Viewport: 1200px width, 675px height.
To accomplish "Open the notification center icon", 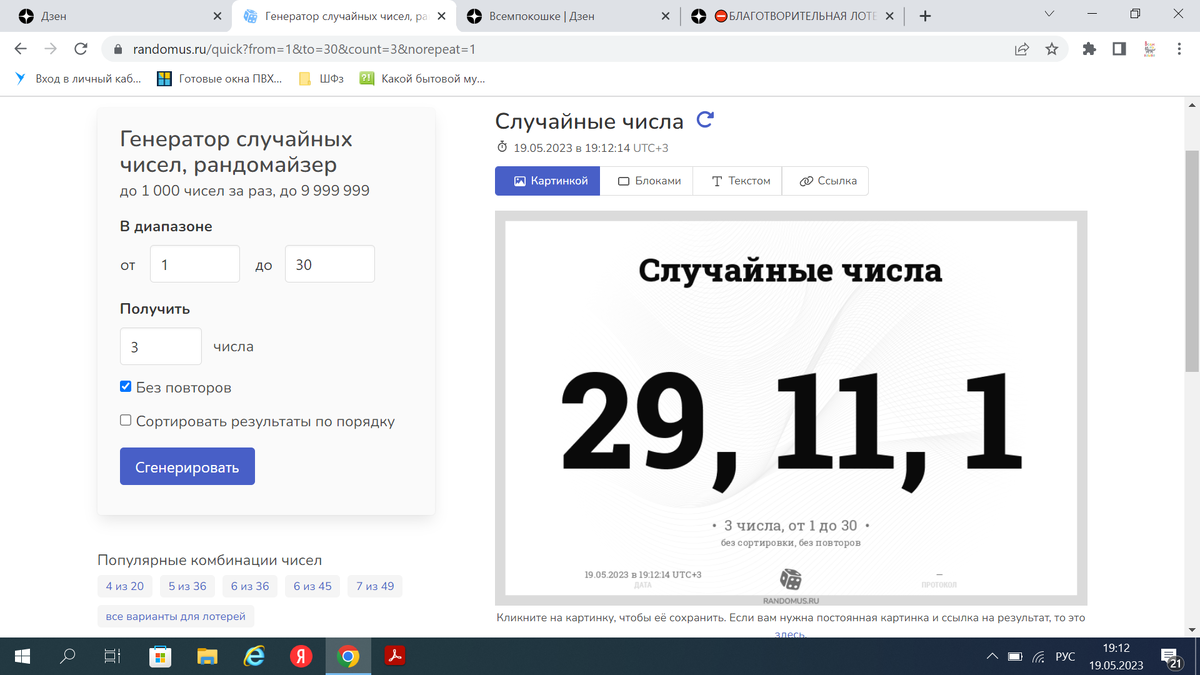I will [1171, 656].
